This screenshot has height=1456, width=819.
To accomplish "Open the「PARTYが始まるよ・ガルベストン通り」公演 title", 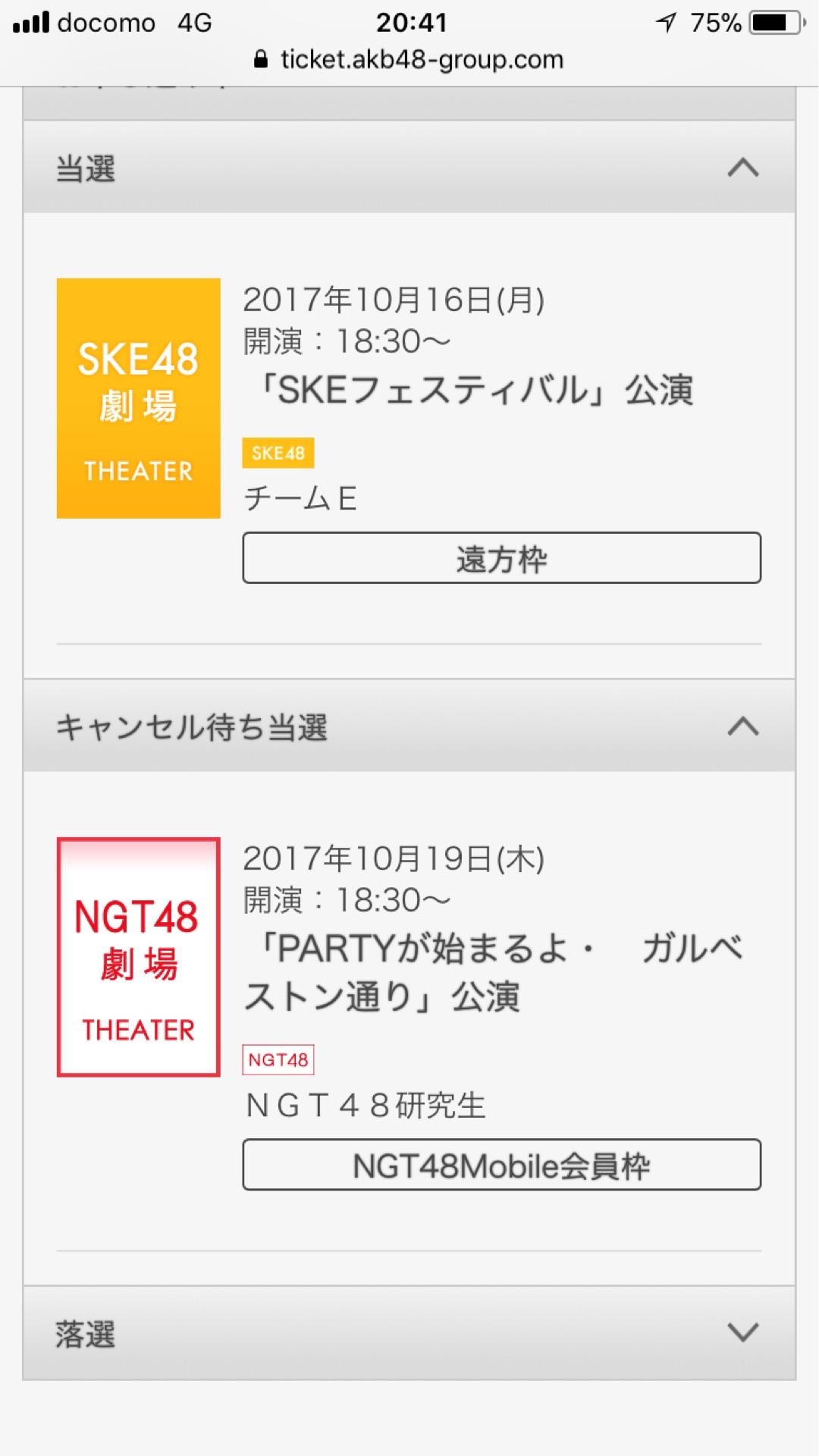I will [x=493, y=972].
